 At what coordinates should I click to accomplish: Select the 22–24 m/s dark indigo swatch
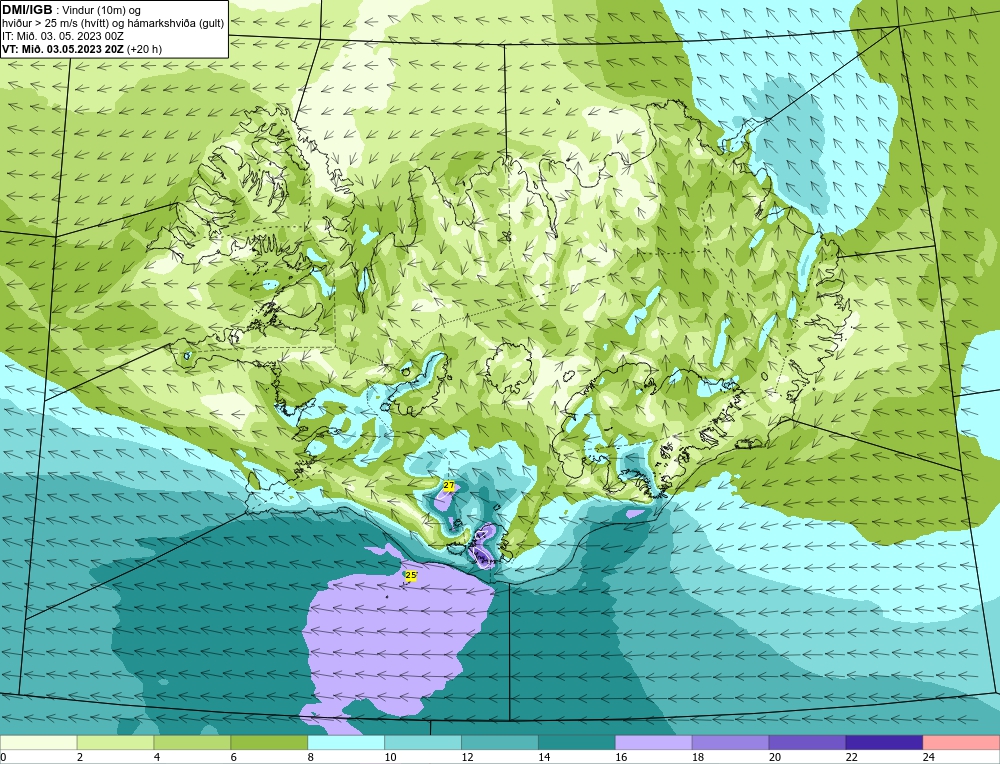(x=885, y=743)
